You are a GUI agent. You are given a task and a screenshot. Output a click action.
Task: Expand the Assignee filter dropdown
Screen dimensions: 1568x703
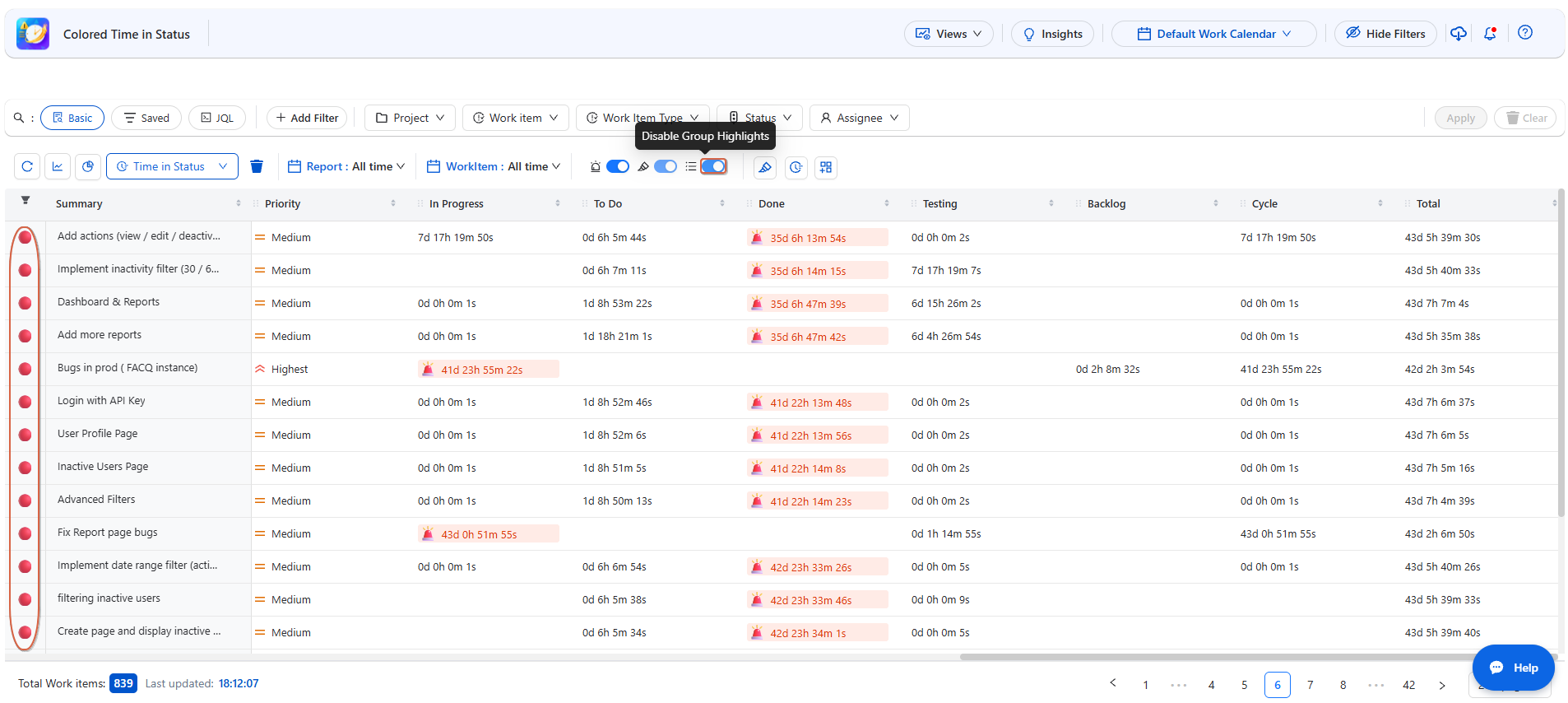pyautogui.click(x=859, y=118)
